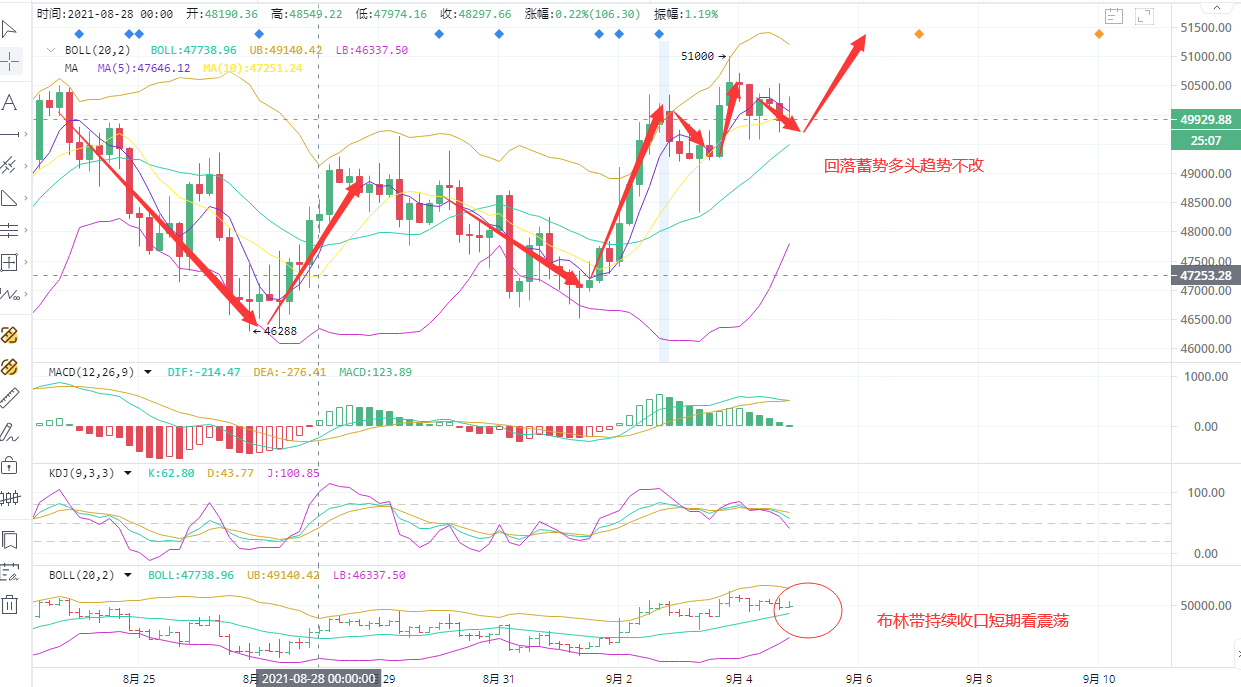The width and height of the screenshot is (1241, 687).
Task: Pick the ruler measurement tool
Action: point(10,399)
